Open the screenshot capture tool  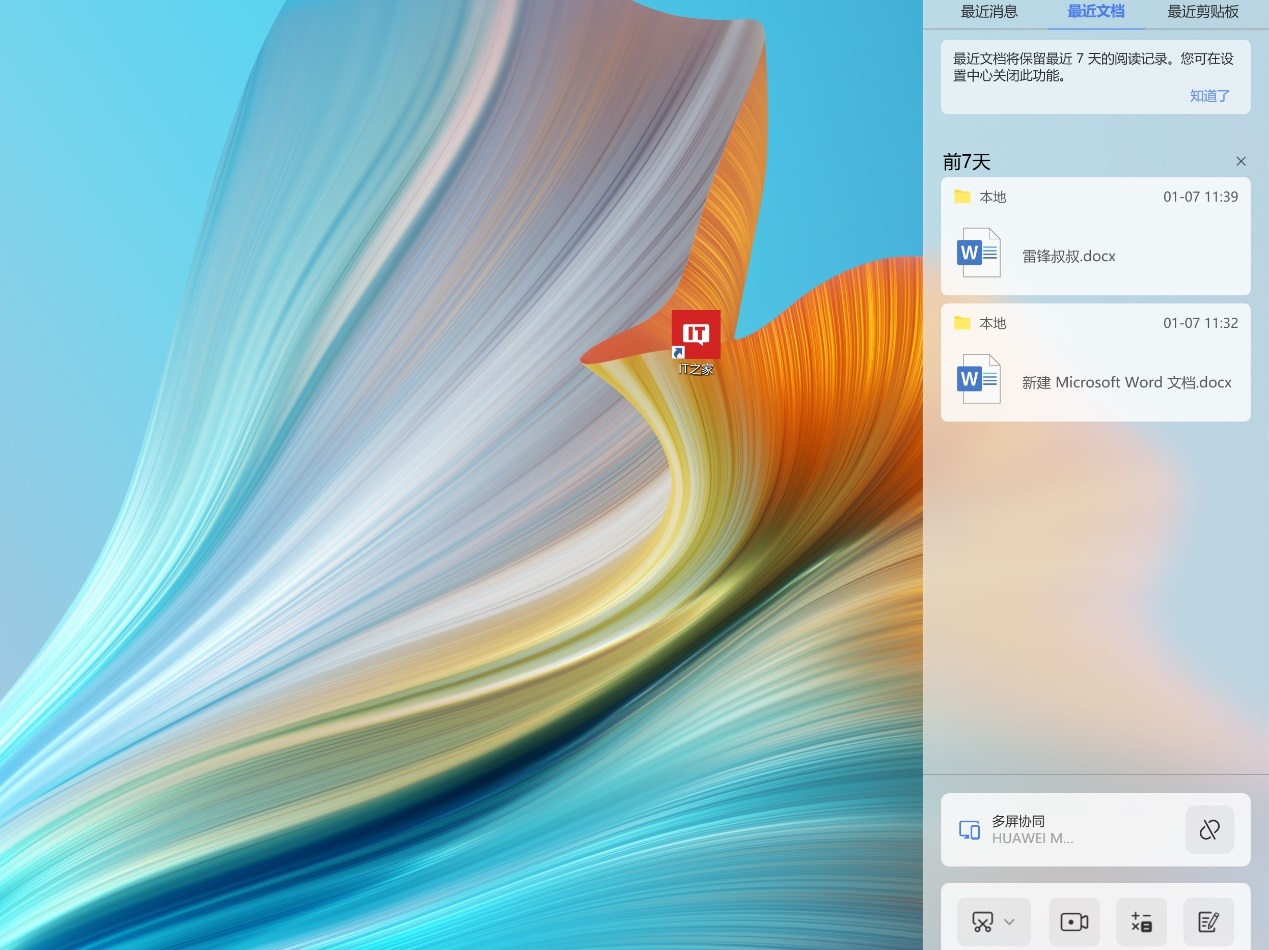(985, 920)
